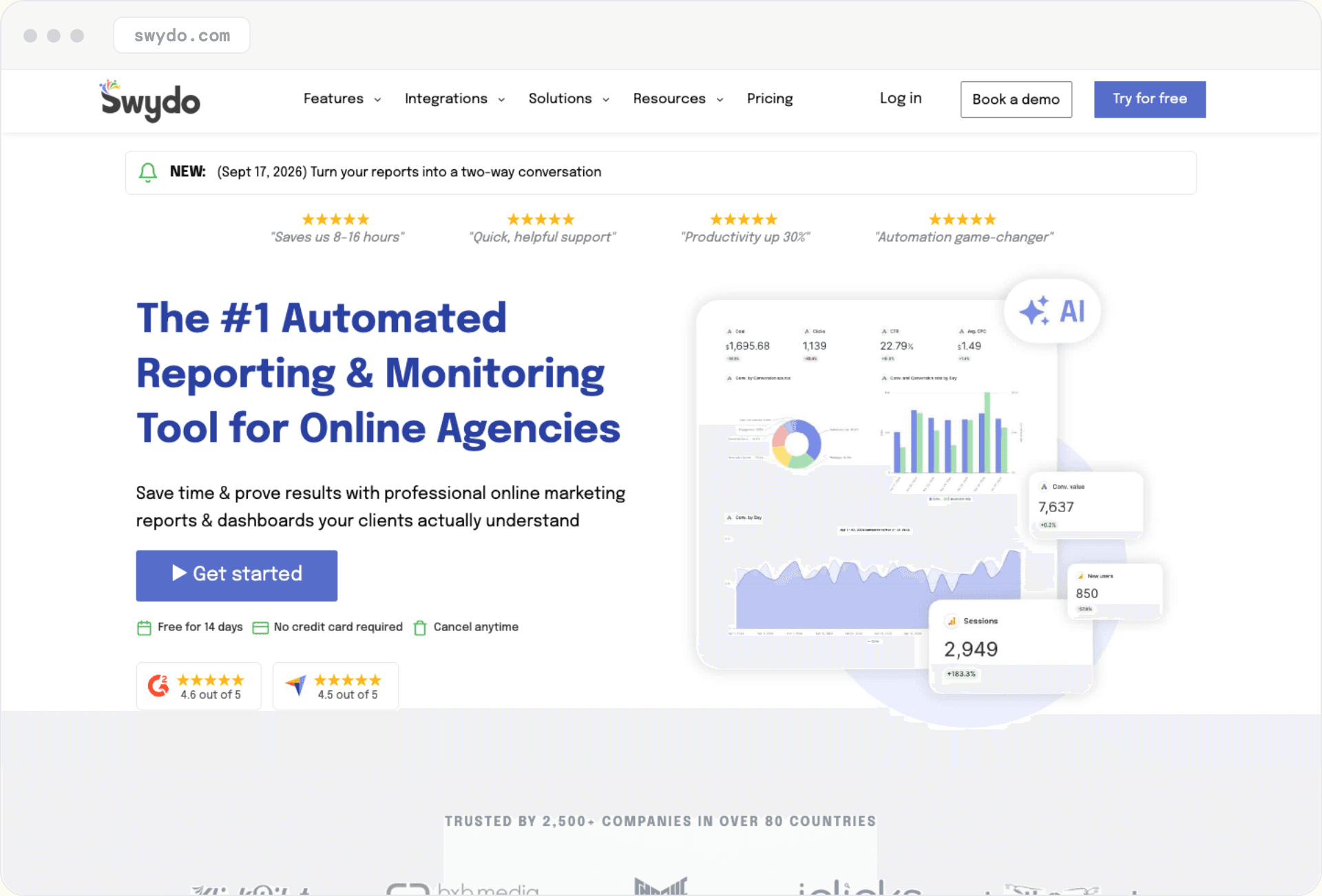
Task: Click the swydo.com address bar
Action: pos(182,35)
